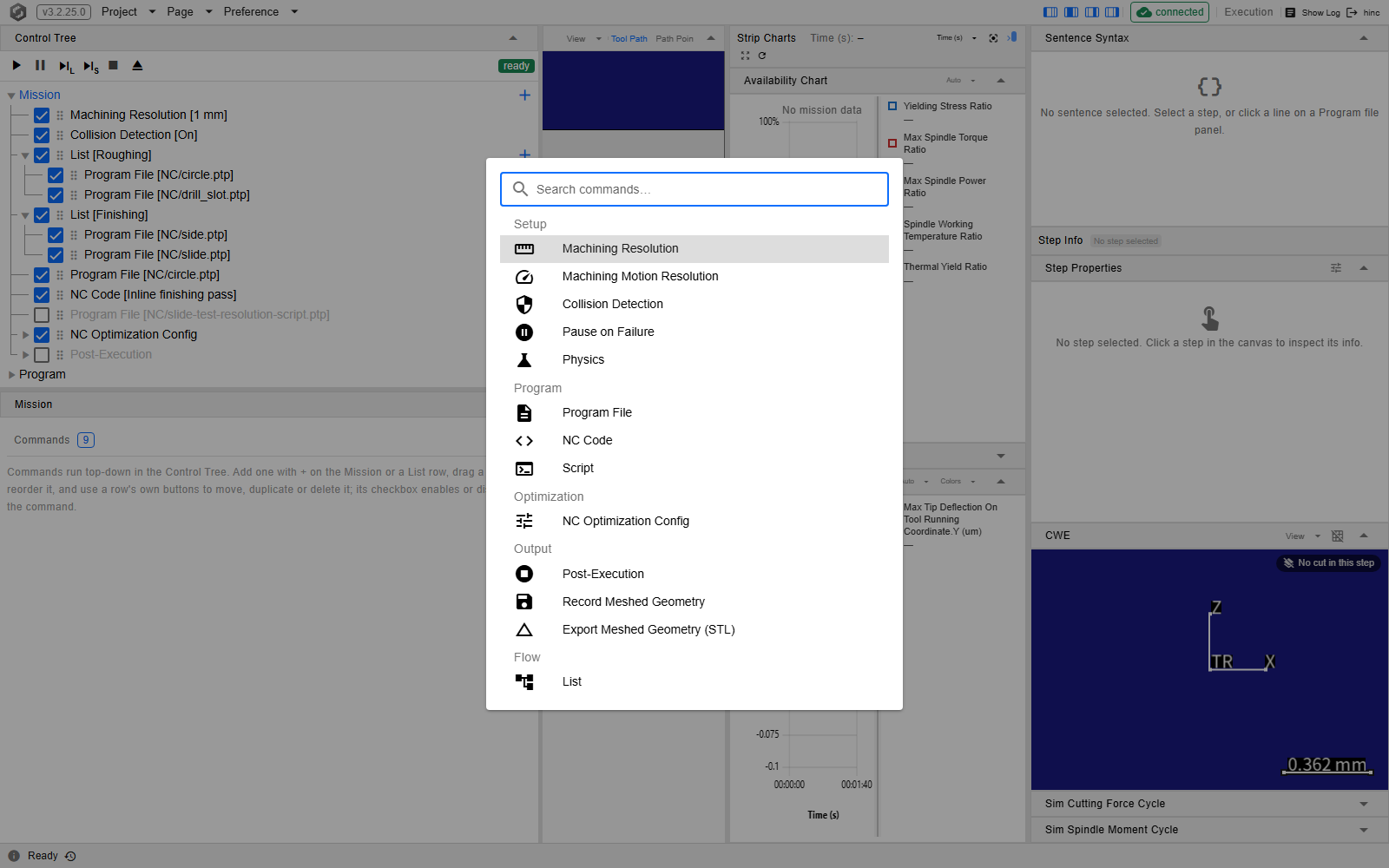This screenshot has height=868, width=1389.
Task: Enable the Post-Execution checkbox in tree
Action: pyautogui.click(x=42, y=355)
